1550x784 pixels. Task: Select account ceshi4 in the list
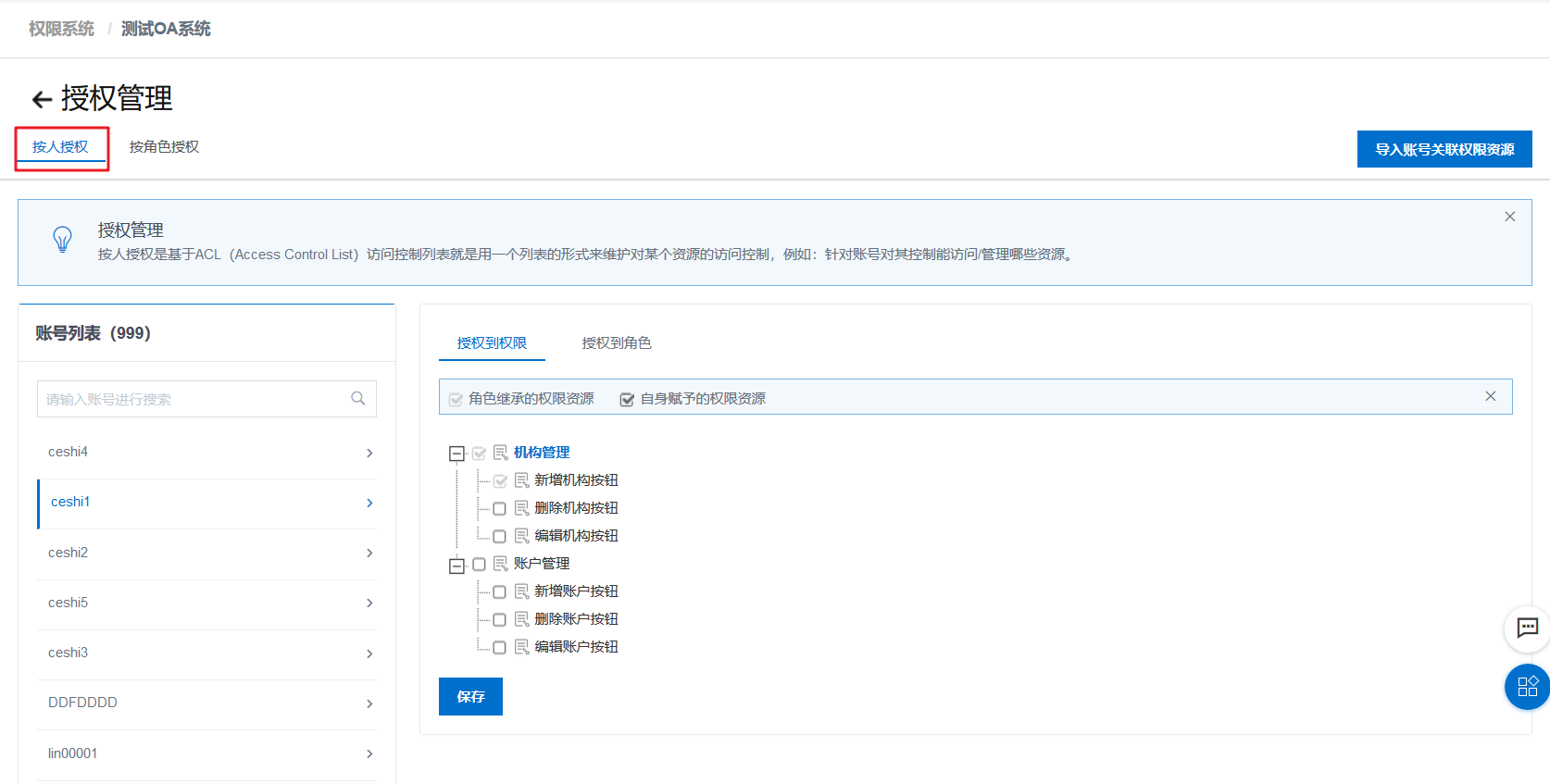pos(206,453)
